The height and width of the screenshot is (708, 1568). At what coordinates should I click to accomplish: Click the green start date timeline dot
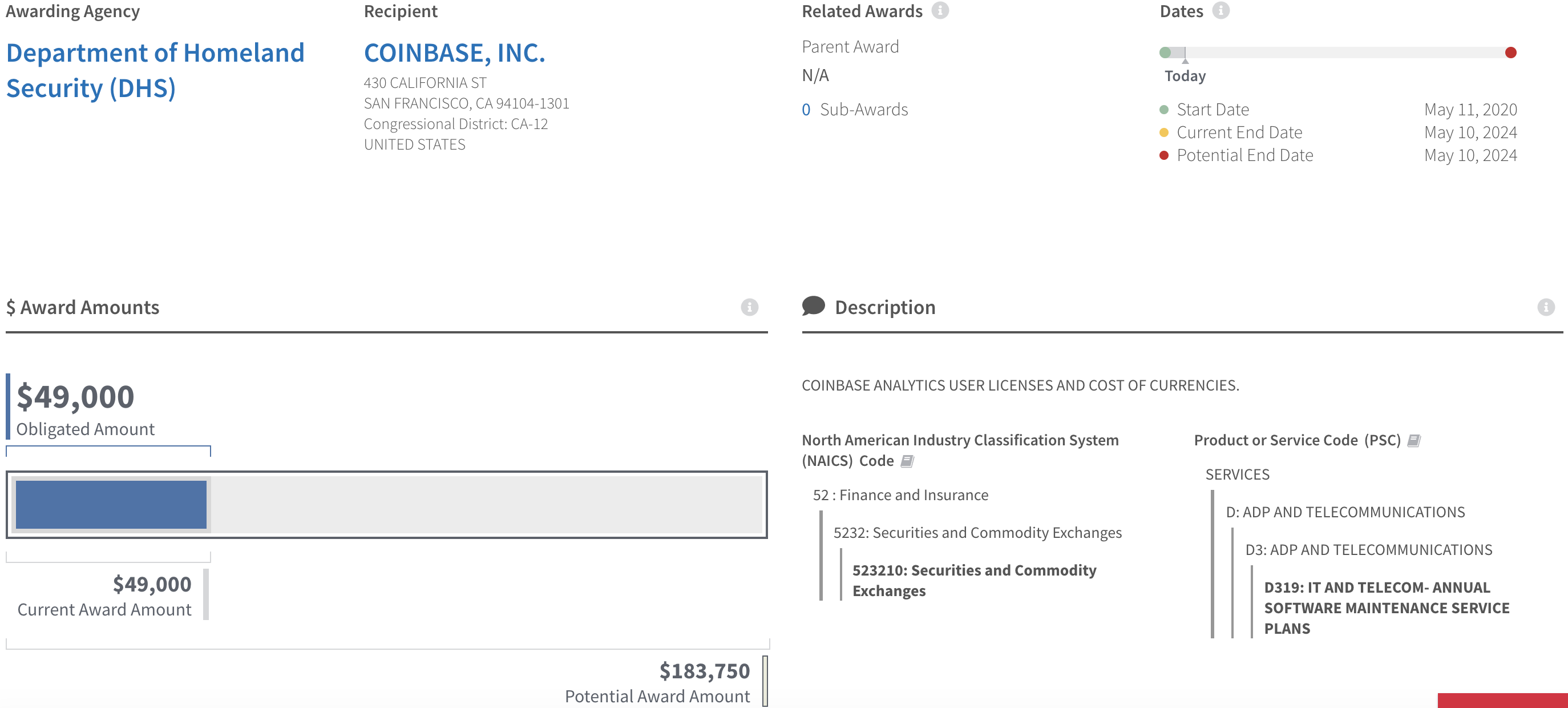(1165, 53)
